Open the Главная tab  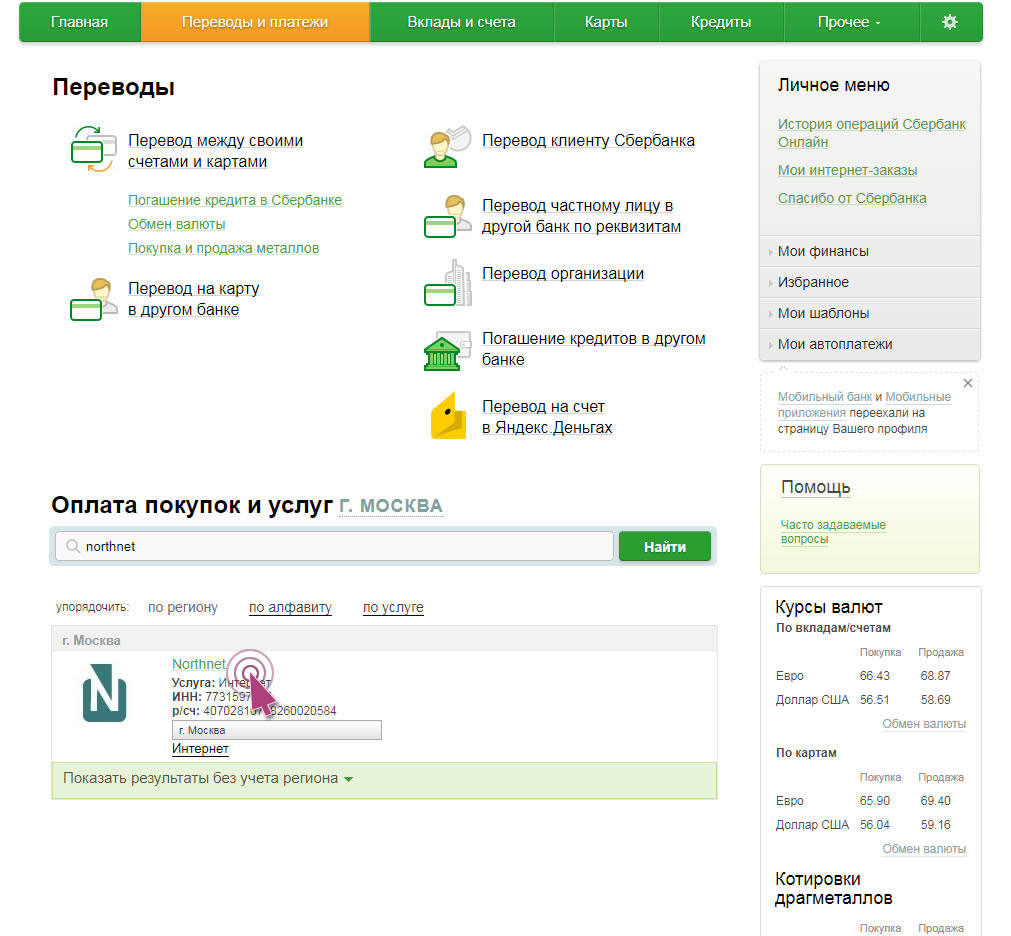pos(79,22)
